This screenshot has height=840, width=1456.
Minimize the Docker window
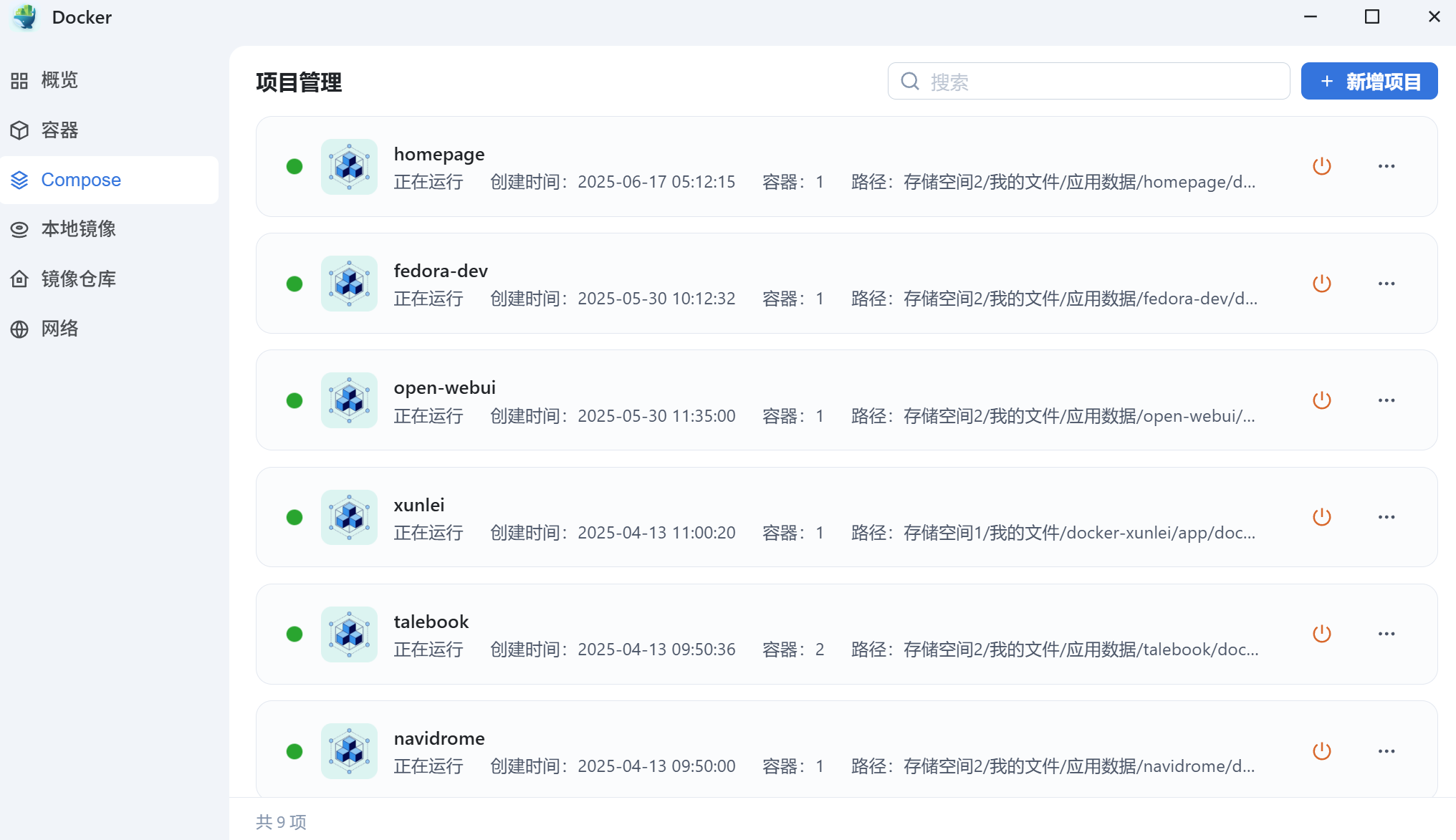coord(1311,16)
